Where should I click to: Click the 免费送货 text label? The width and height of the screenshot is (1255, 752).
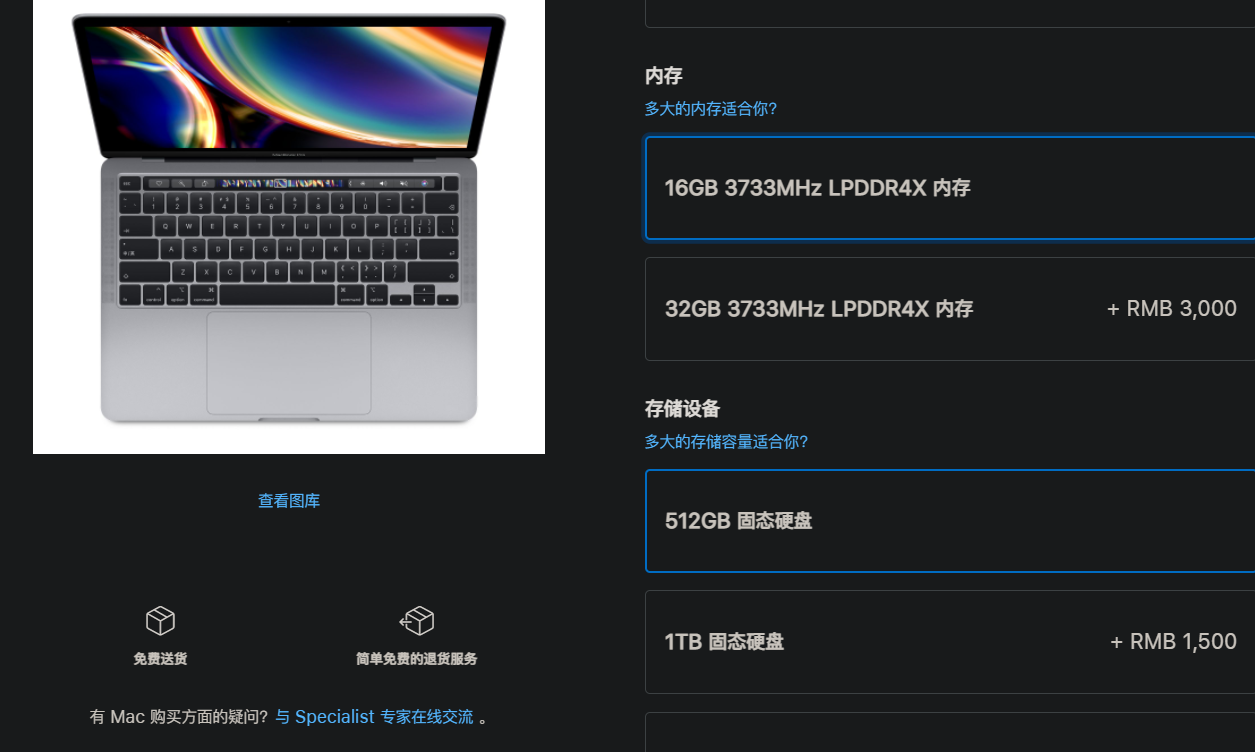[x=160, y=659]
